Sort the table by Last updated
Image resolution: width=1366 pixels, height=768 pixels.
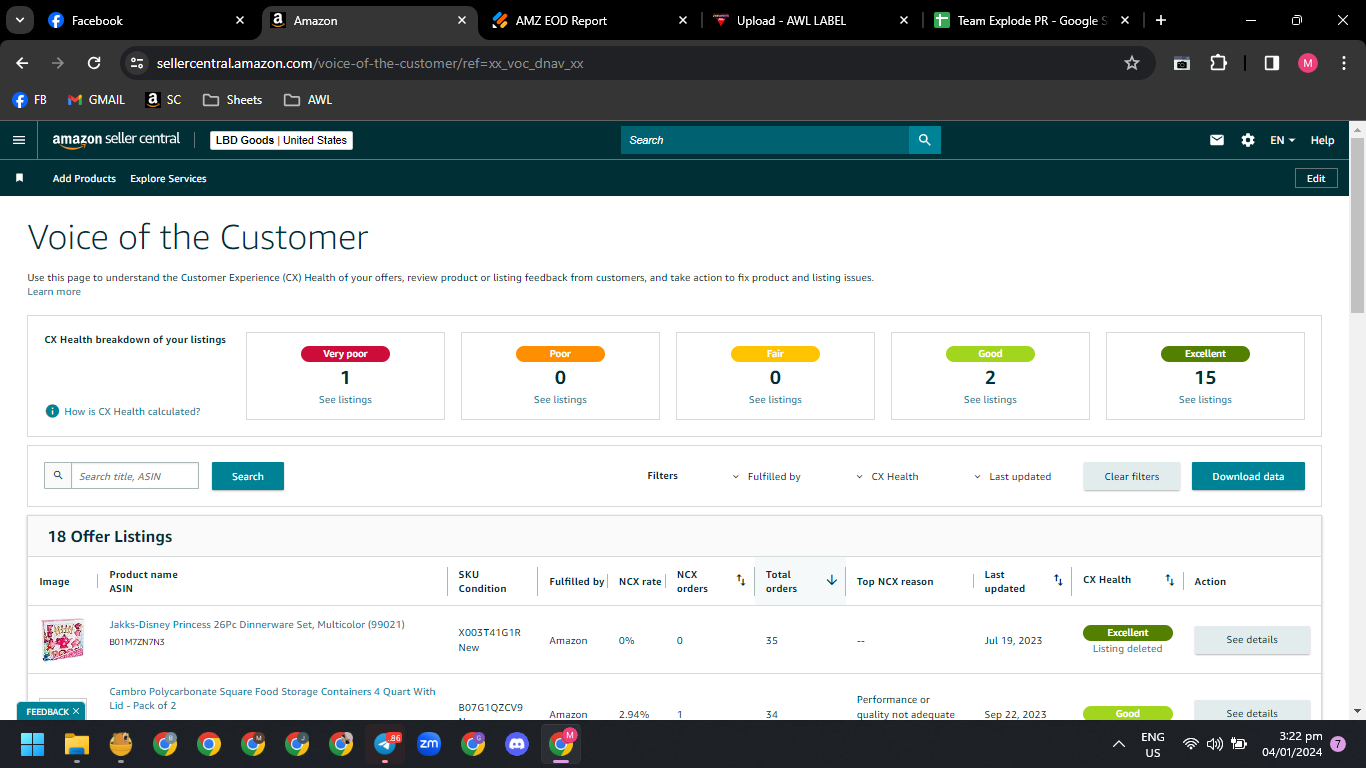pos(1058,580)
